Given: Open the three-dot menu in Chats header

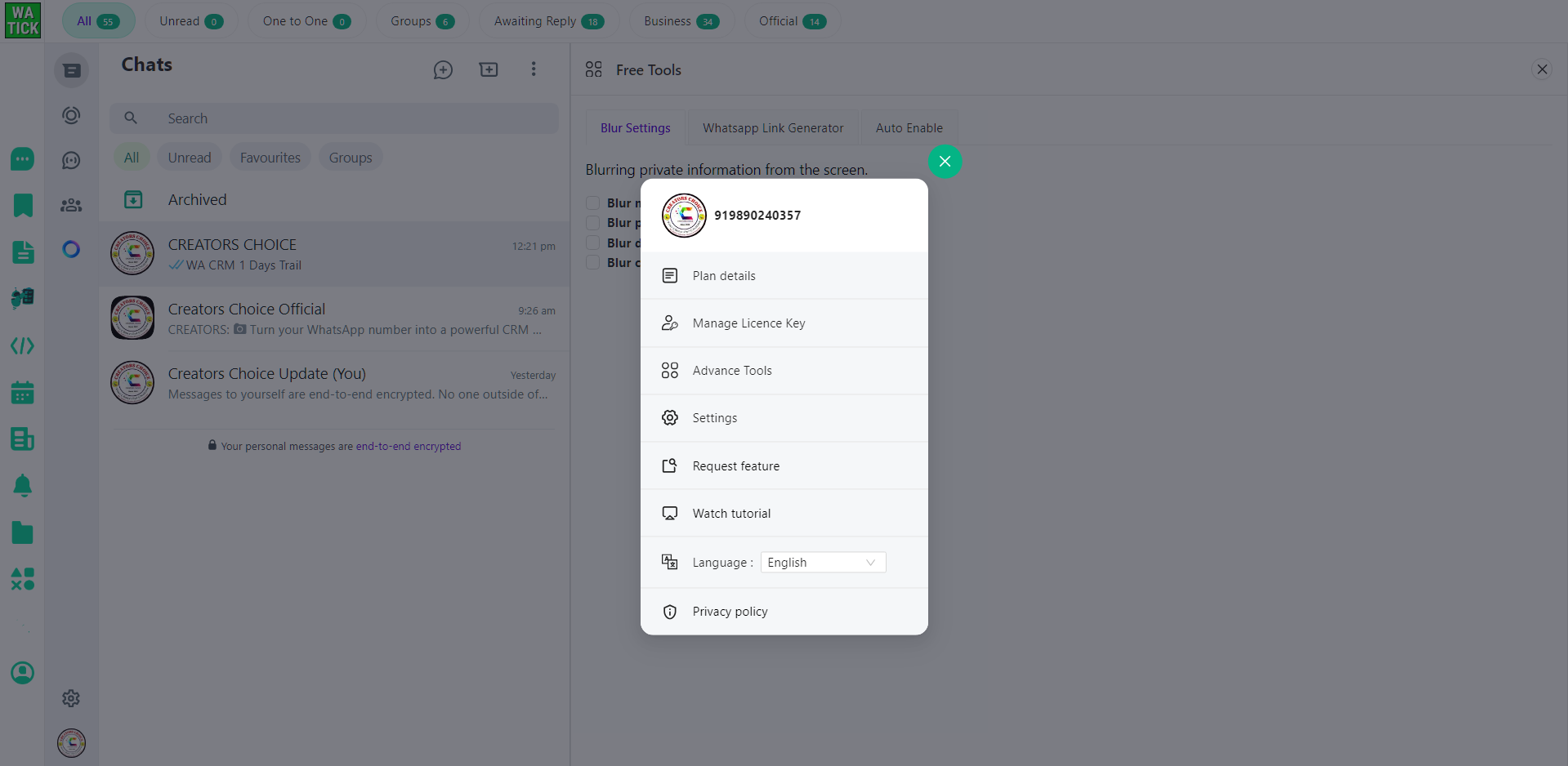Looking at the screenshot, I should (x=534, y=69).
